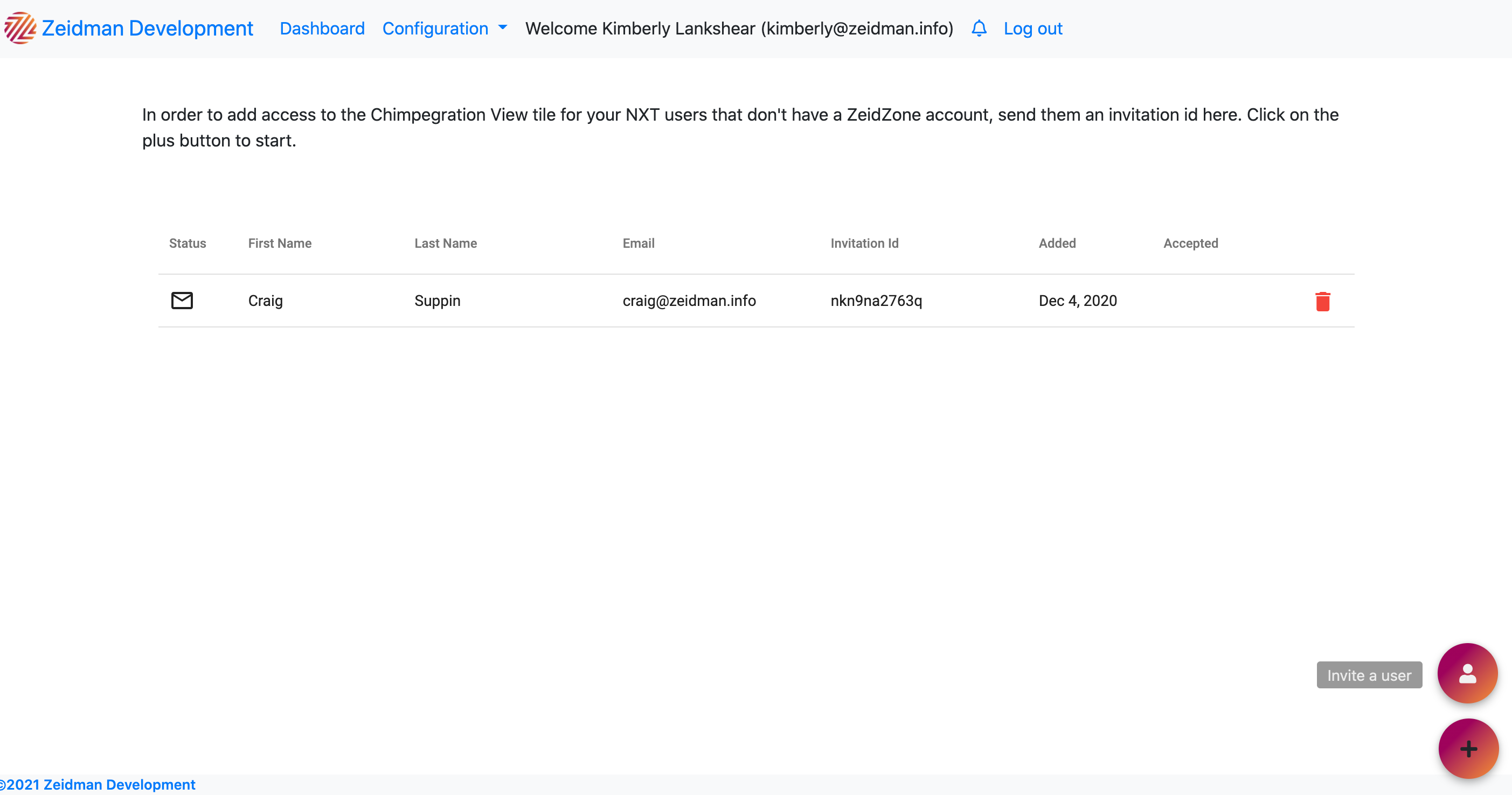Click the plus floating action button
The image size is (1512, 795).
point(1468,749)
